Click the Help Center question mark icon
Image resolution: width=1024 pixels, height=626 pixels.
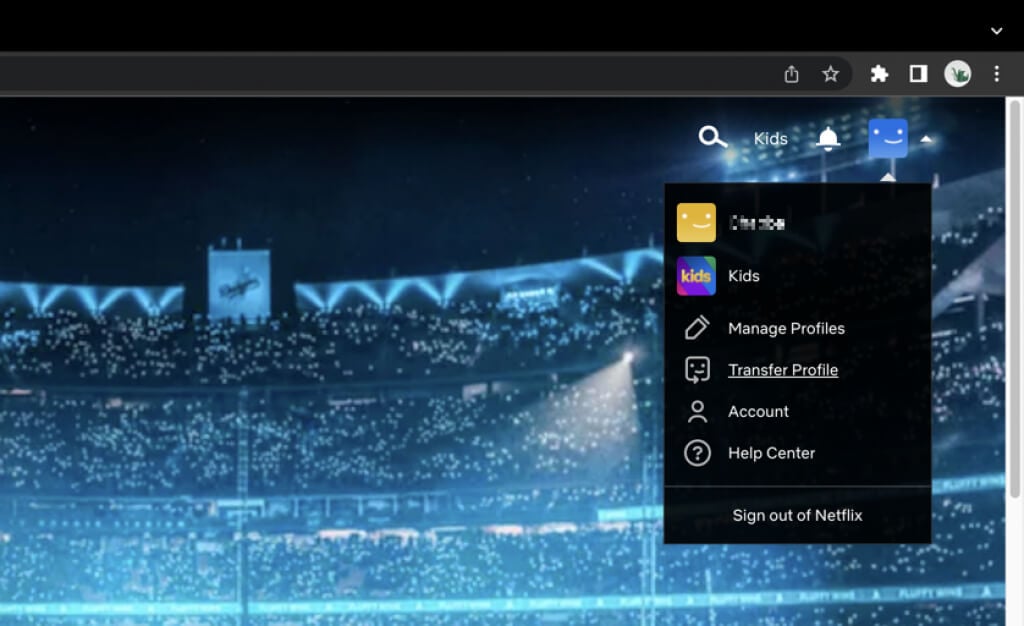pyautogui.click(x=697, y=453)
